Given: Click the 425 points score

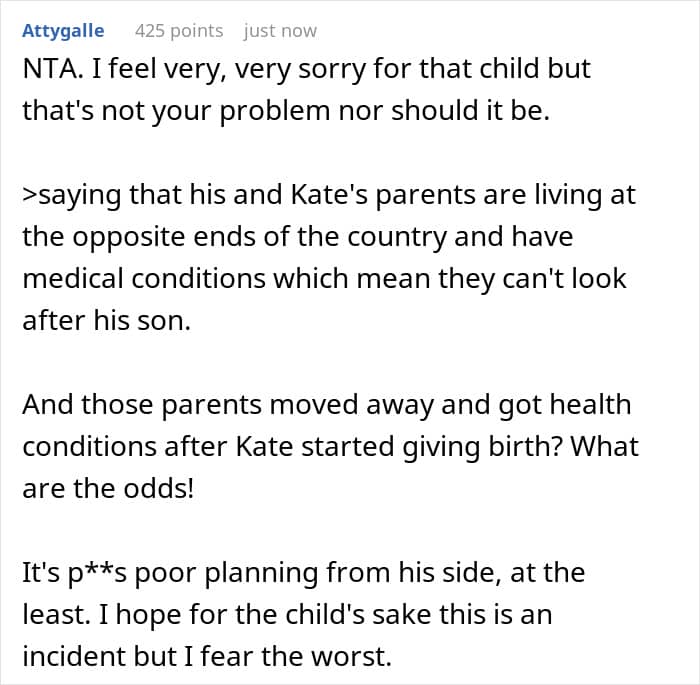Looking at the screenshot, I should tap(179, 31).
